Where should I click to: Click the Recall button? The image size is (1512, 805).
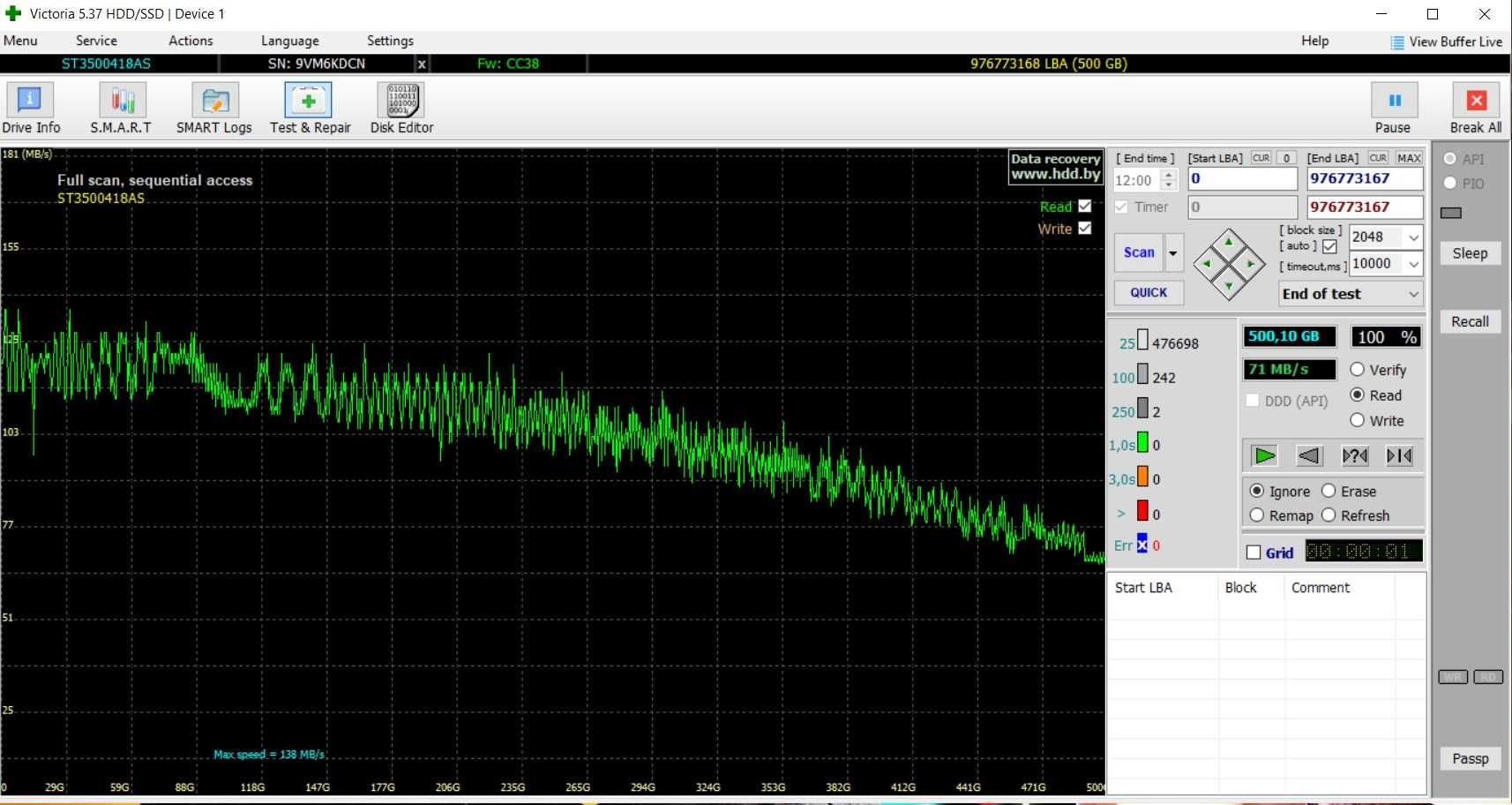[x=1470, y=322]
